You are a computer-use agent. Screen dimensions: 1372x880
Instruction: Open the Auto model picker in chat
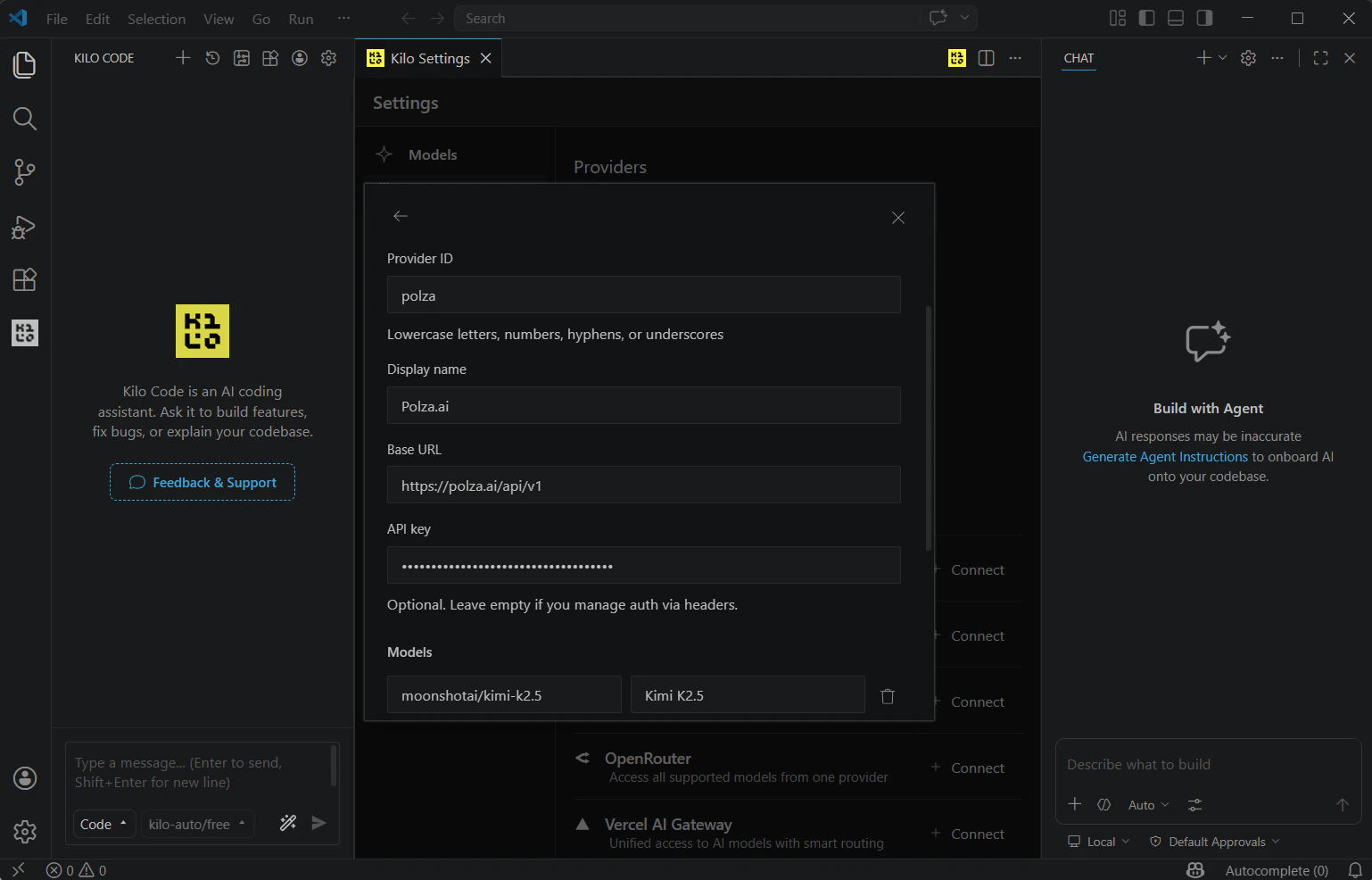[x=1148, y=805]
